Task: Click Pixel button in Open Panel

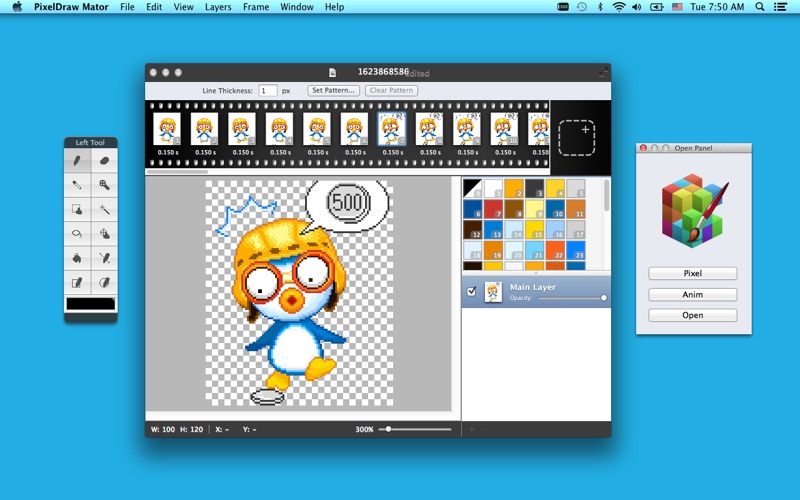Action: pyautogui.click(x=692, y=273)
